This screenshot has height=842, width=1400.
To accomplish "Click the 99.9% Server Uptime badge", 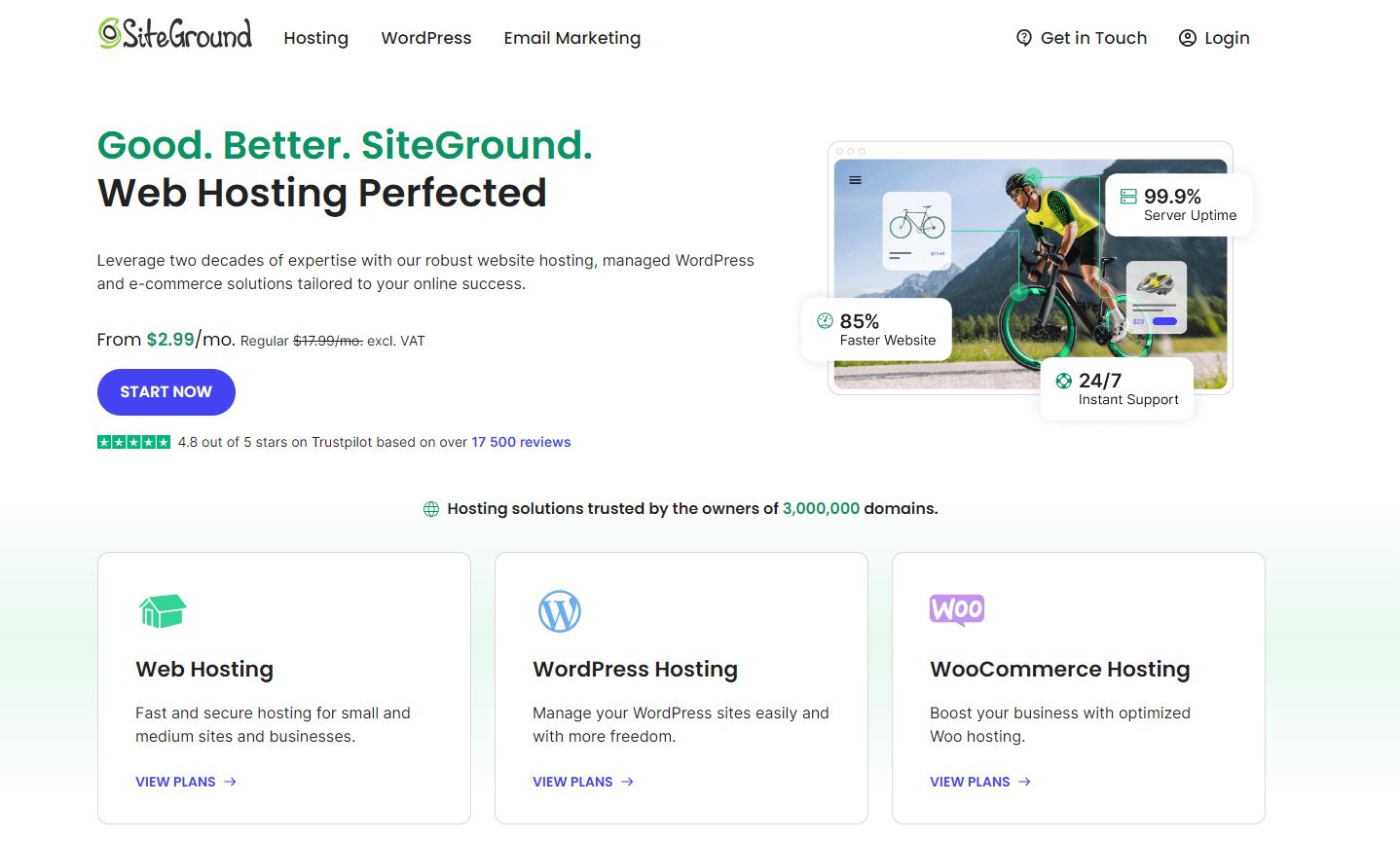I will click(1178, 204).
